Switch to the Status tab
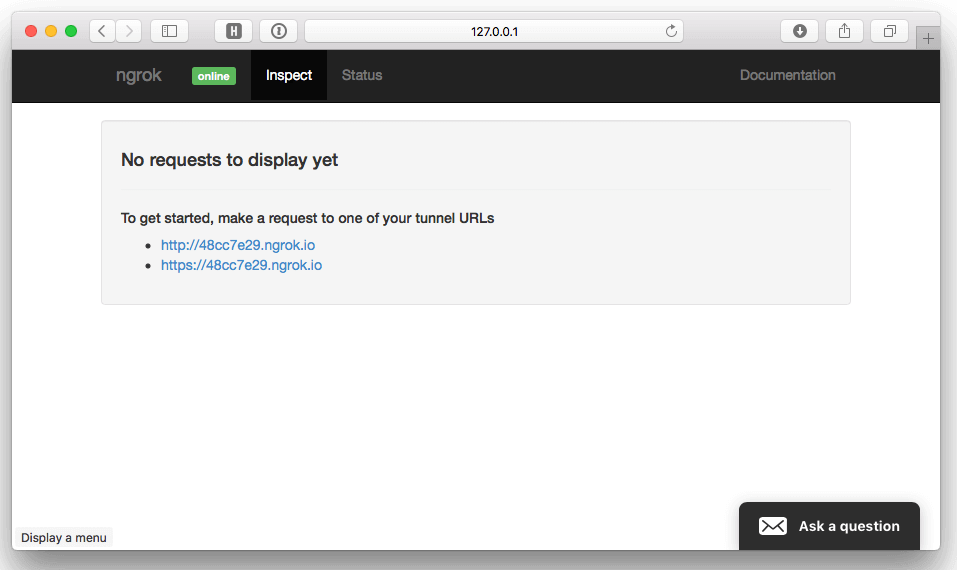 [362, 75]
